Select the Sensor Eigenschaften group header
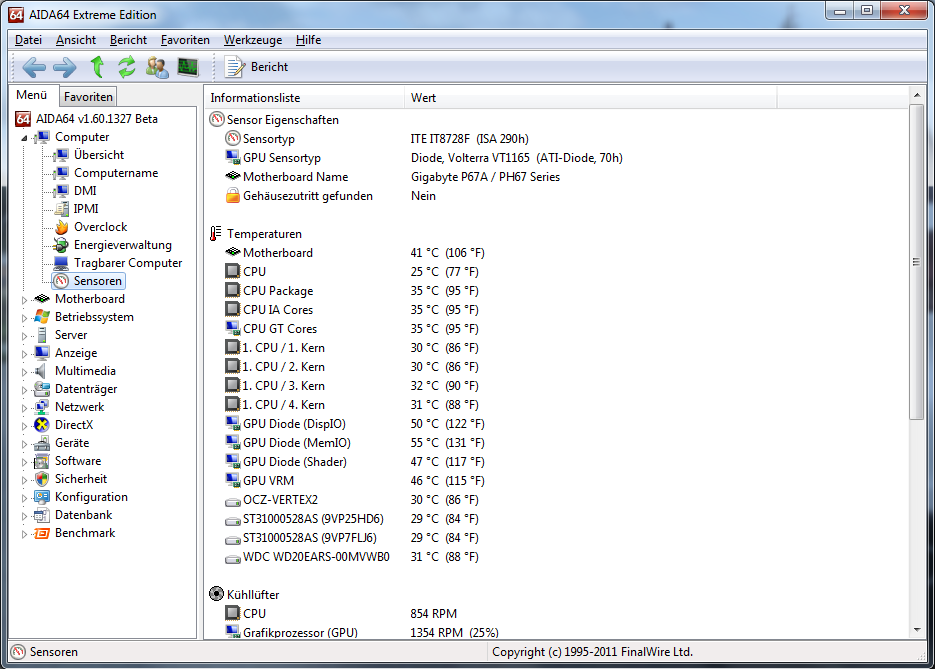Screen dimensions: 935x669 point(283,120)
